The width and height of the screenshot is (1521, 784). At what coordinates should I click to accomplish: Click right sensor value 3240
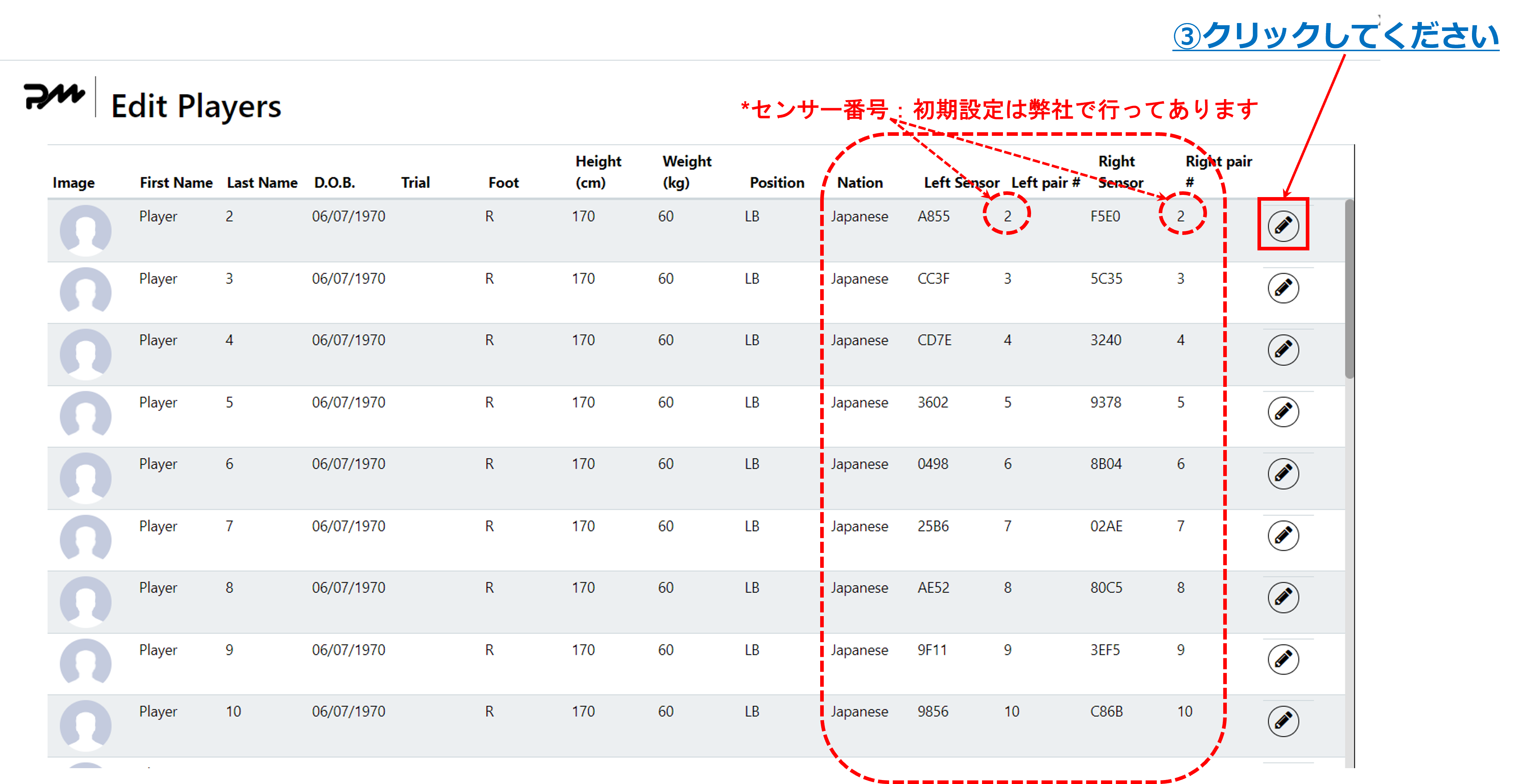click(x=1105, y=340)
